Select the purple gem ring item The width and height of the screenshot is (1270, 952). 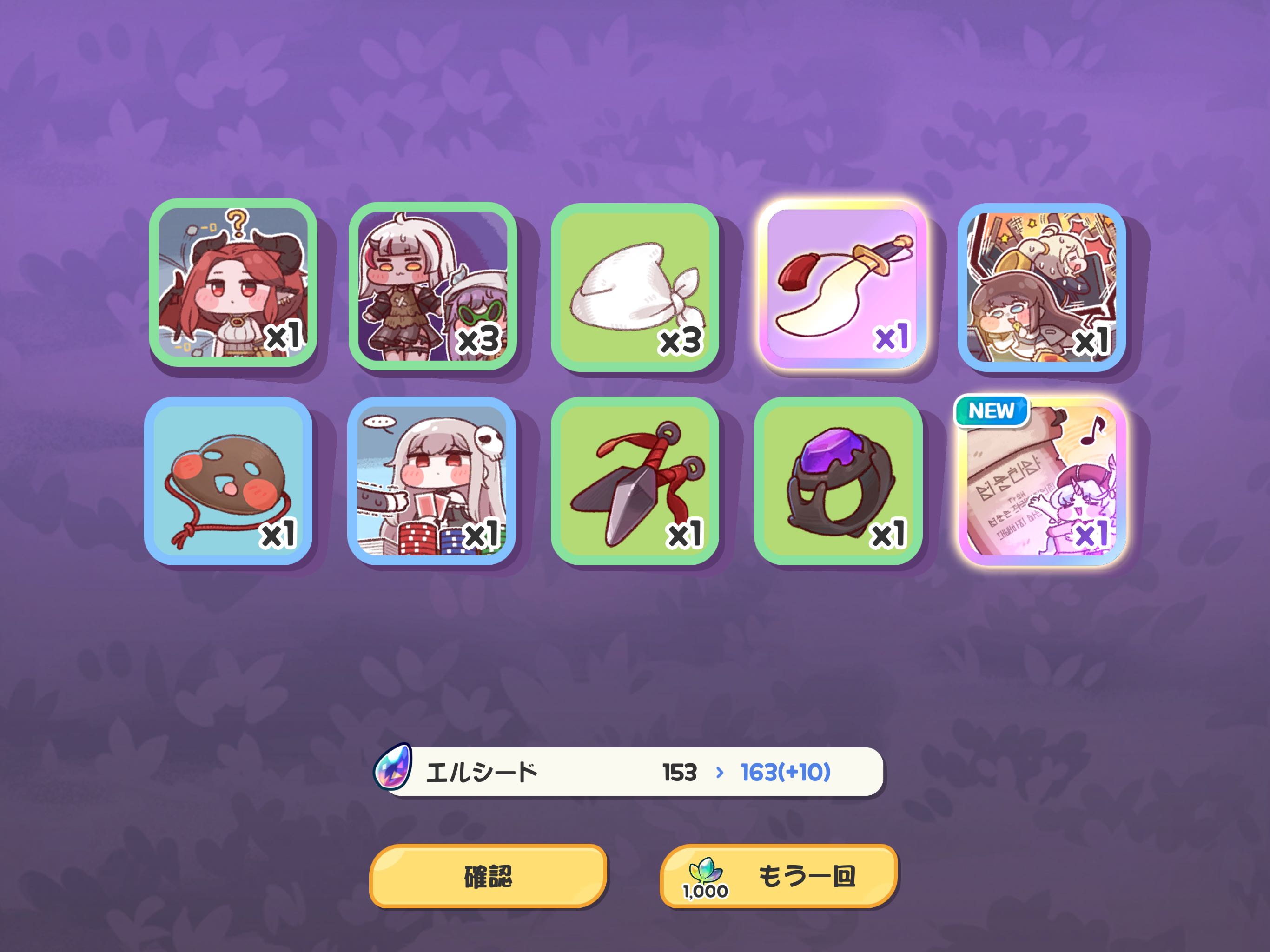click(x=838, y=481)
